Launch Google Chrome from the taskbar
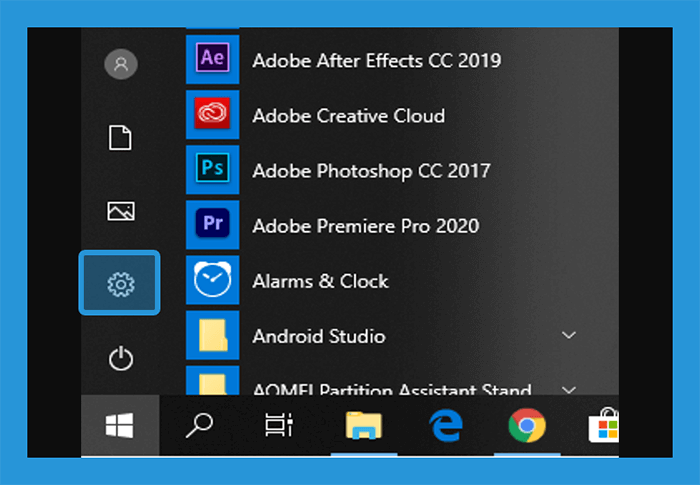Image resolution: width=700 pixels, height=485 pixels. click(527, 425)
